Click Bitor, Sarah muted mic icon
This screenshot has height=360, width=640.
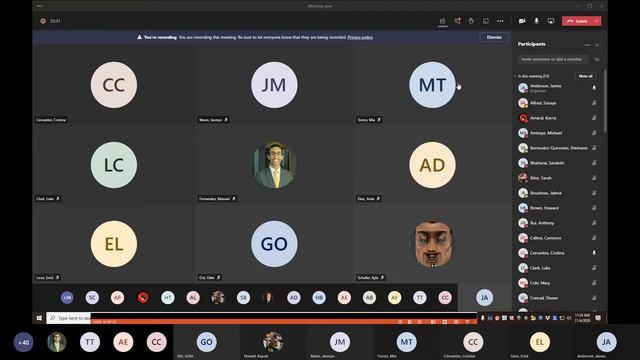pos(594,178)
